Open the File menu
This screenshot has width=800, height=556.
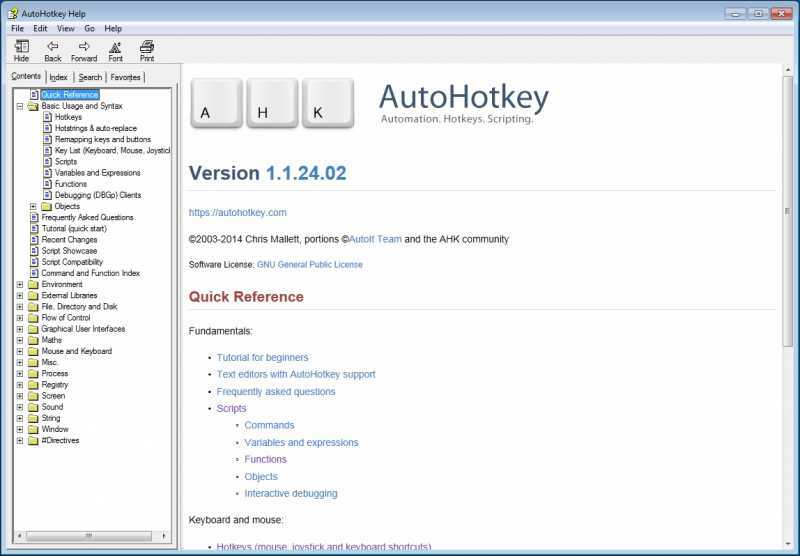click(17, 29)
